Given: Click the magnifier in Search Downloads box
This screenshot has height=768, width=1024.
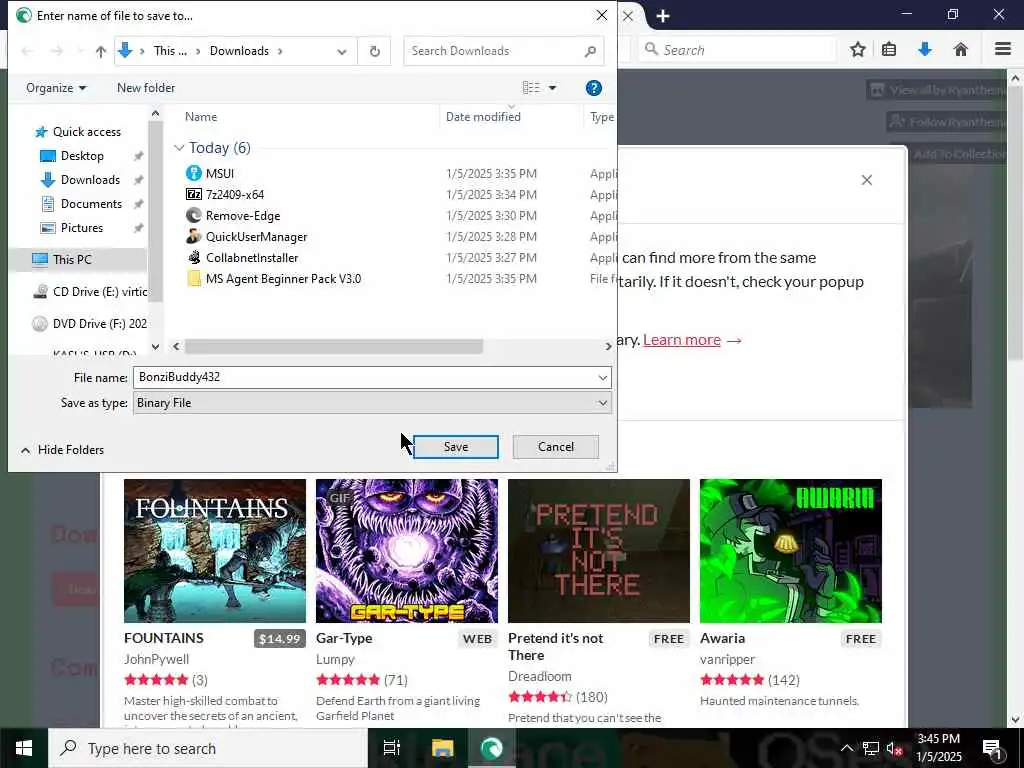Looking at the screenshot, I should tap(590, 51).
